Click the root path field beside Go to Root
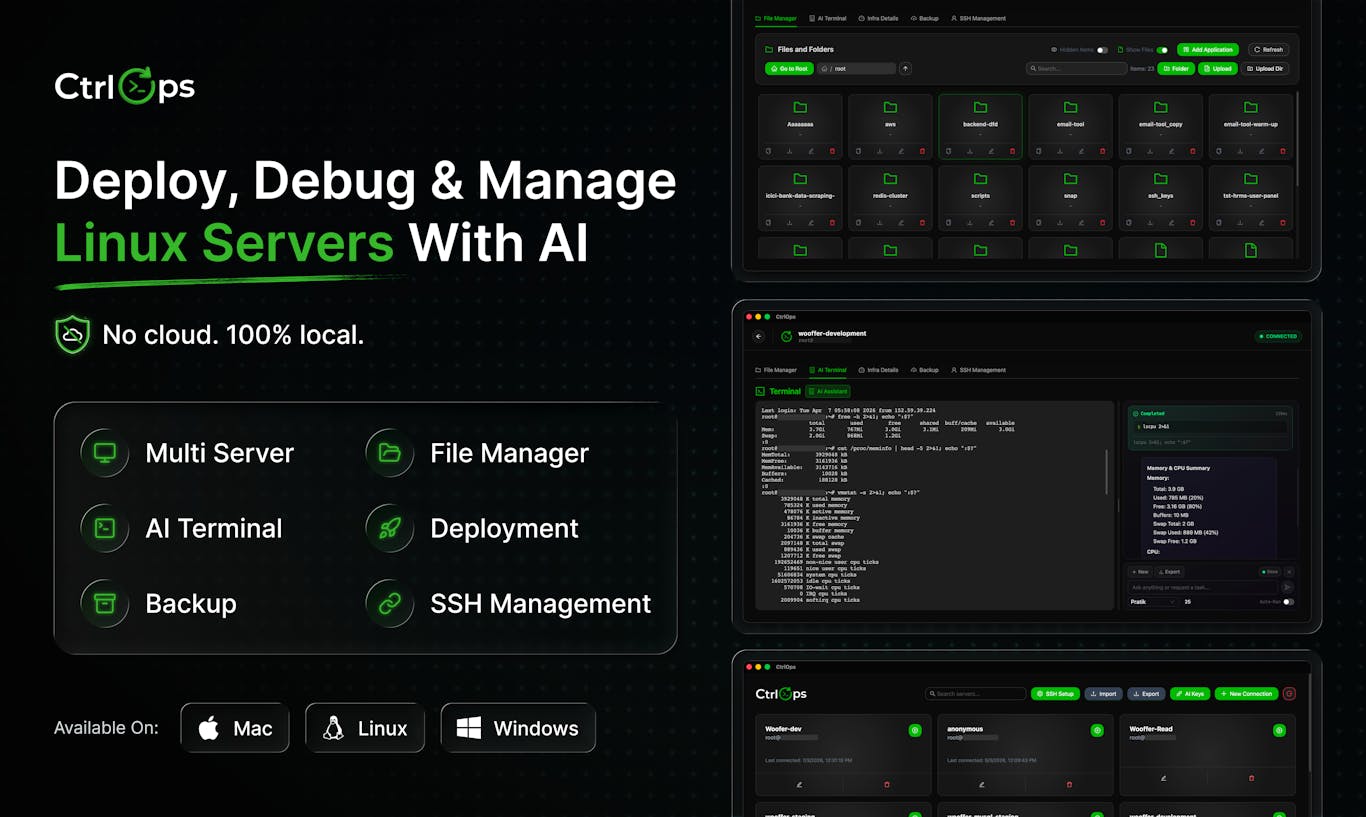This screenshot has height=817, width=1366. pyautogui.click(x=856, y=69)
